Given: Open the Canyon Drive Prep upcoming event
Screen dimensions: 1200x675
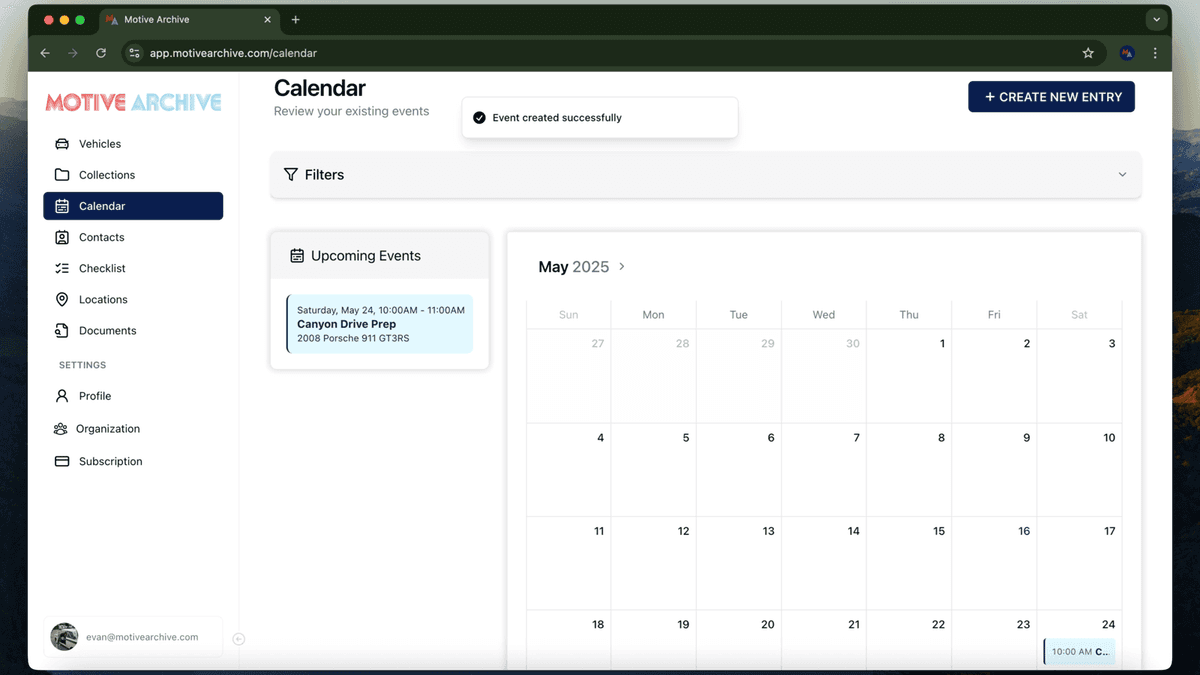Looking at the screenshot, I should coord(380,324).
